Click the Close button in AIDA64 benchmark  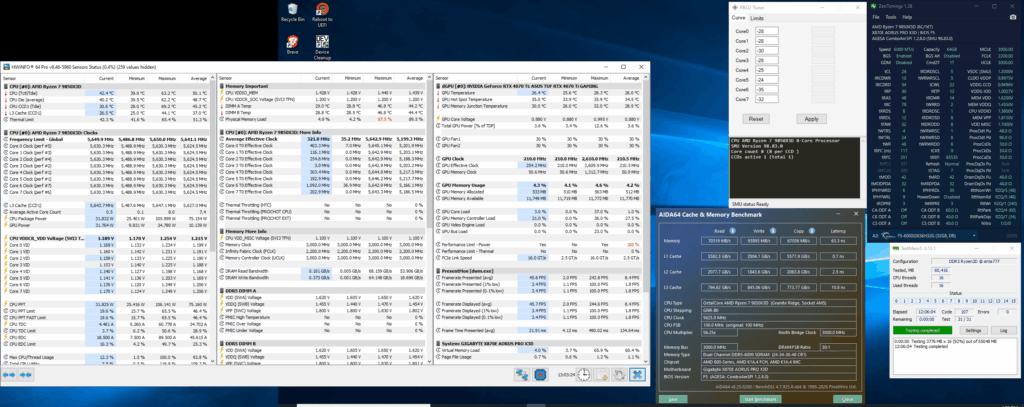pyautogui.click(x=847, y=399)
